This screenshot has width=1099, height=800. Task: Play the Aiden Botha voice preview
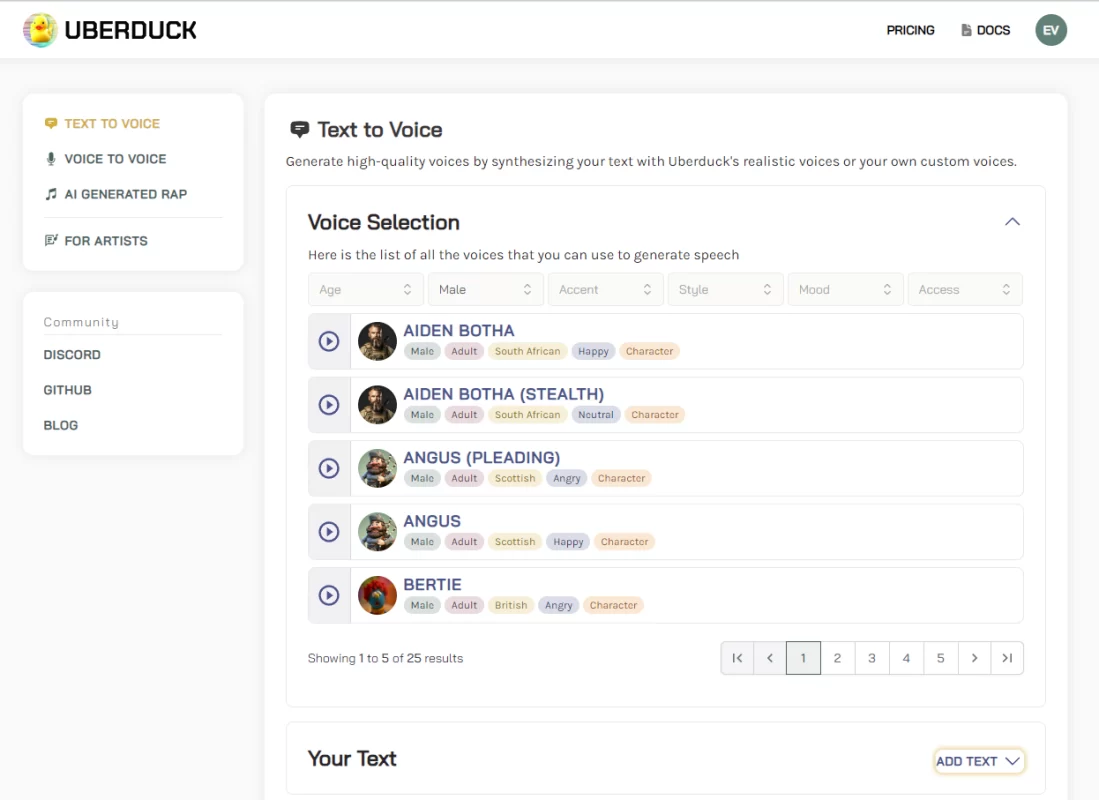329,341
